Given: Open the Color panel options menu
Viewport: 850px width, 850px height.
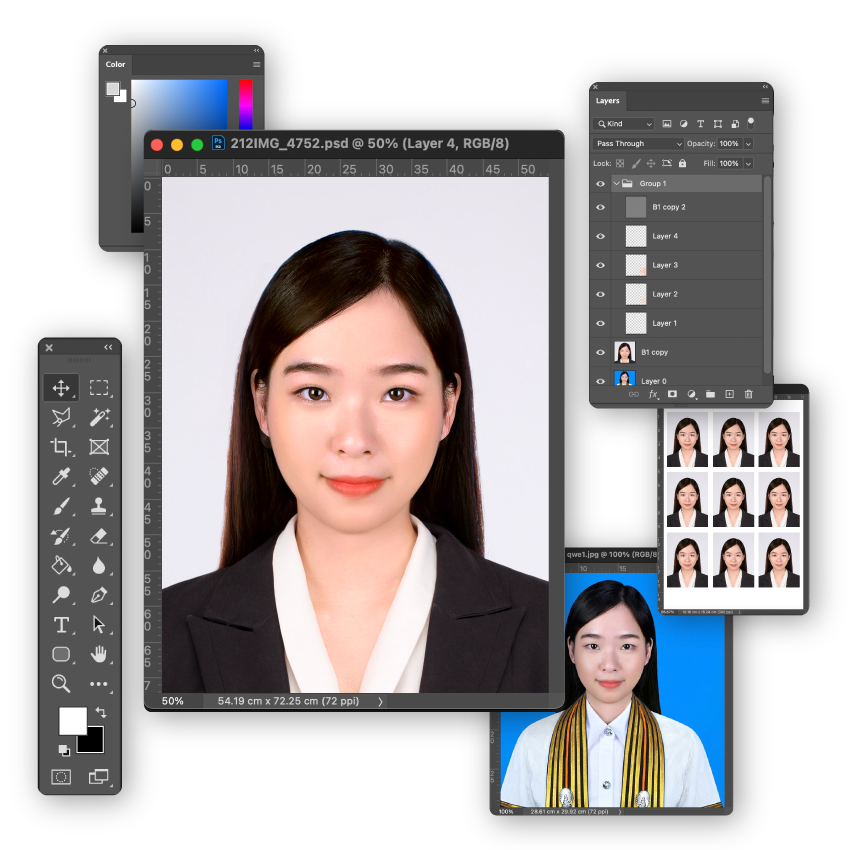Looking at the screenshot, I should pos(256,65).
